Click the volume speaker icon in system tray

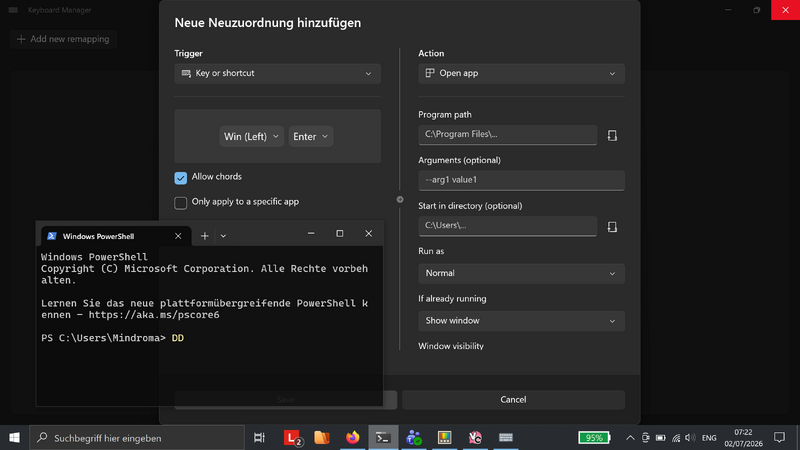pos(690,438)
